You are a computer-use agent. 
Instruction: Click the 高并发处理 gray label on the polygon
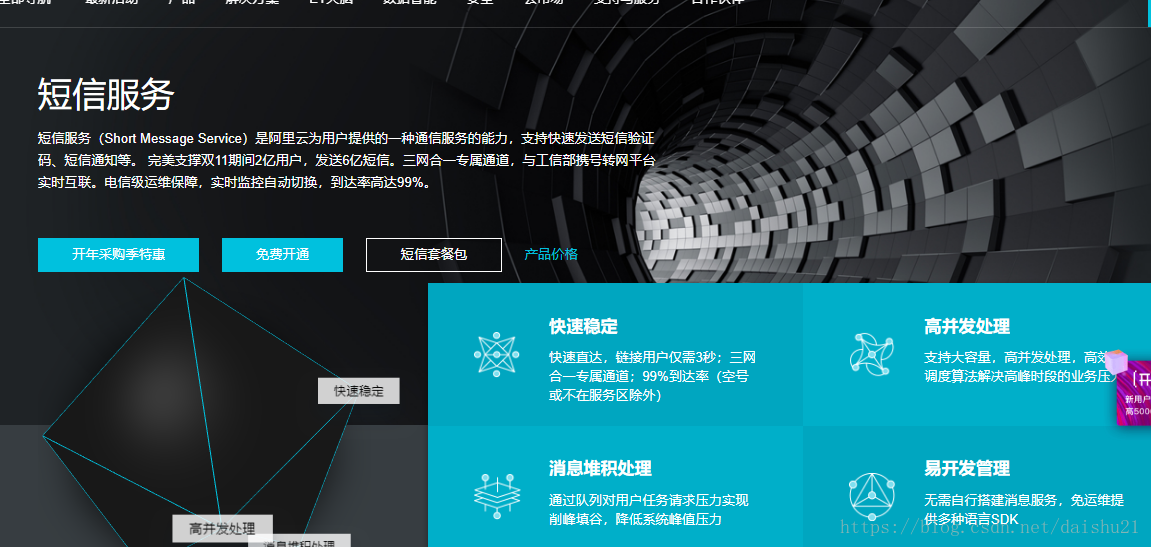[222, 529]
